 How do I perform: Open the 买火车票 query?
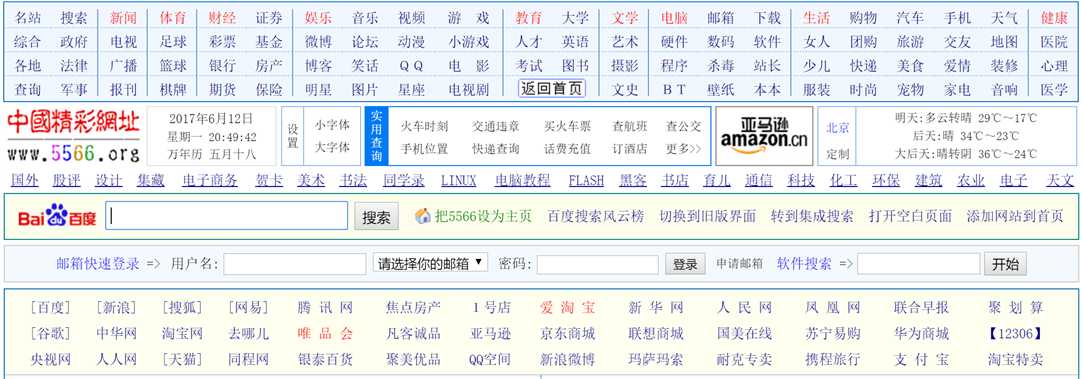pyautogui.click(x=568, y=126)
